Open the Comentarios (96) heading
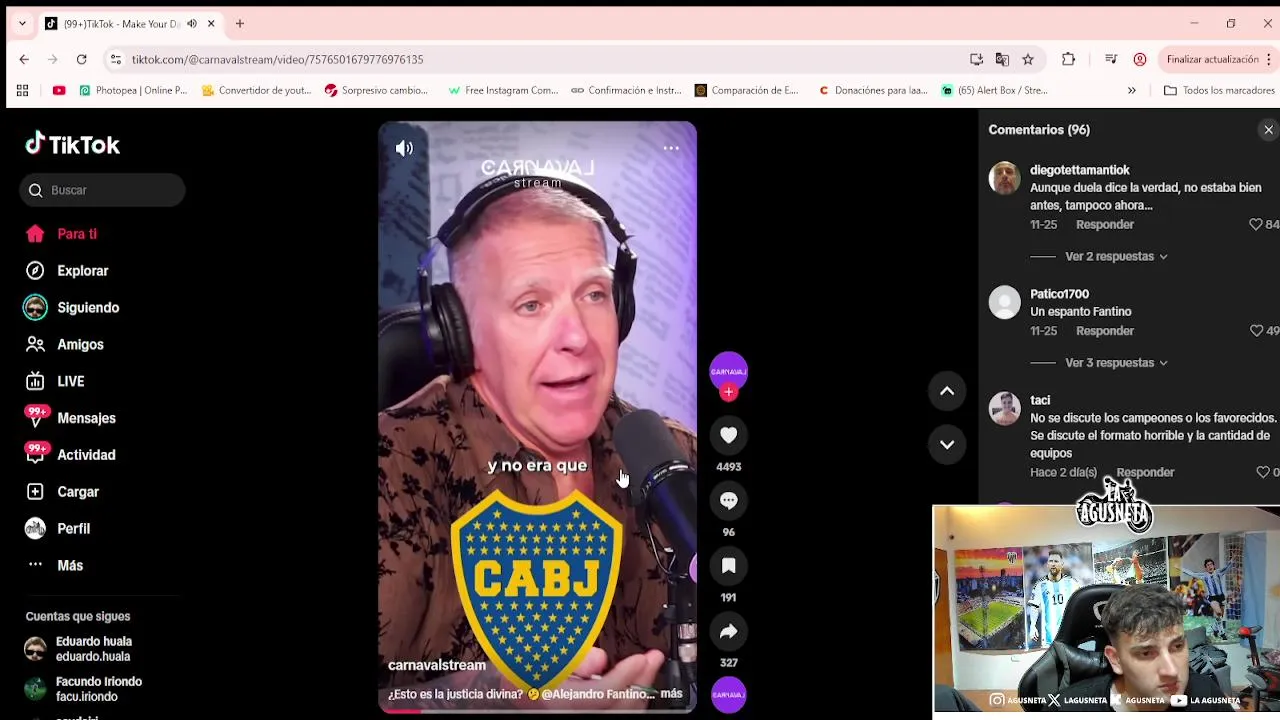Viewport: 1280px width, 720px height. 1039,130
